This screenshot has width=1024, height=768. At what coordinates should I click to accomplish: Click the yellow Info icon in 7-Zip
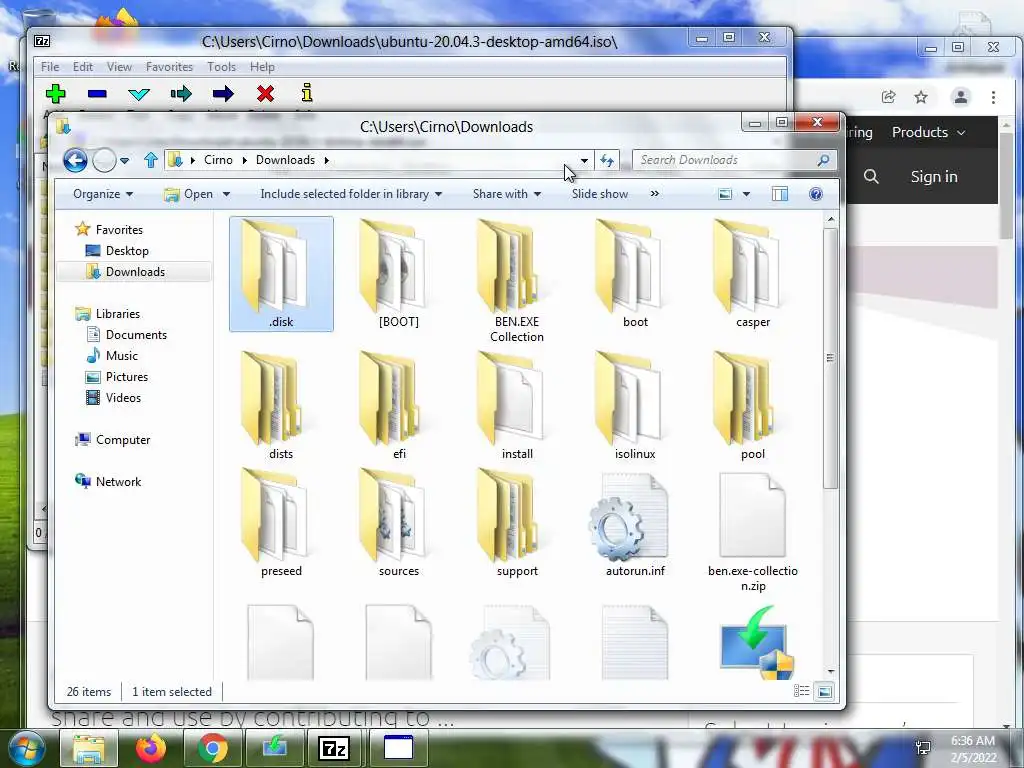307,93
